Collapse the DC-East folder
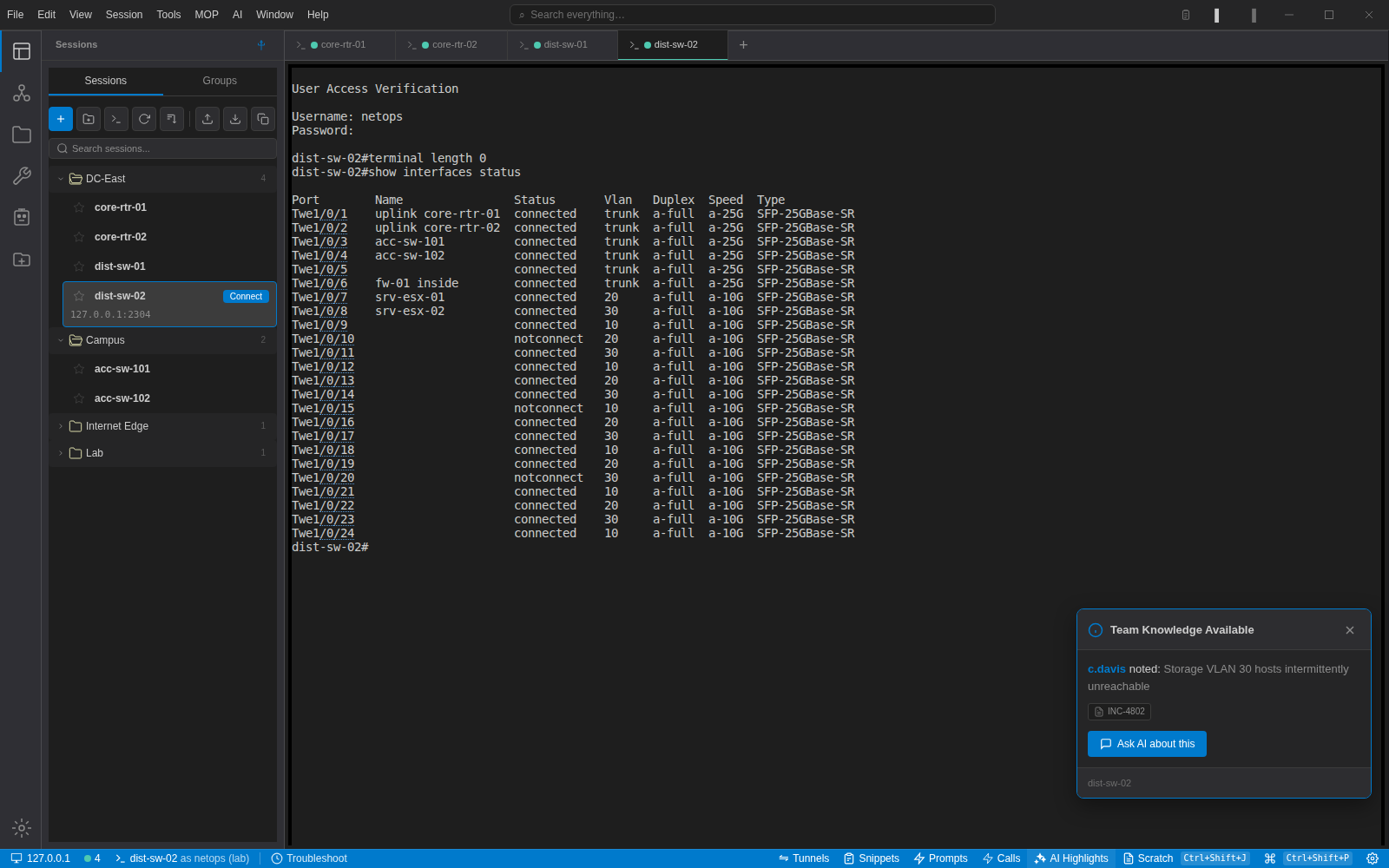The width and height of the screenshot is (1389, 868). (61, 179)
